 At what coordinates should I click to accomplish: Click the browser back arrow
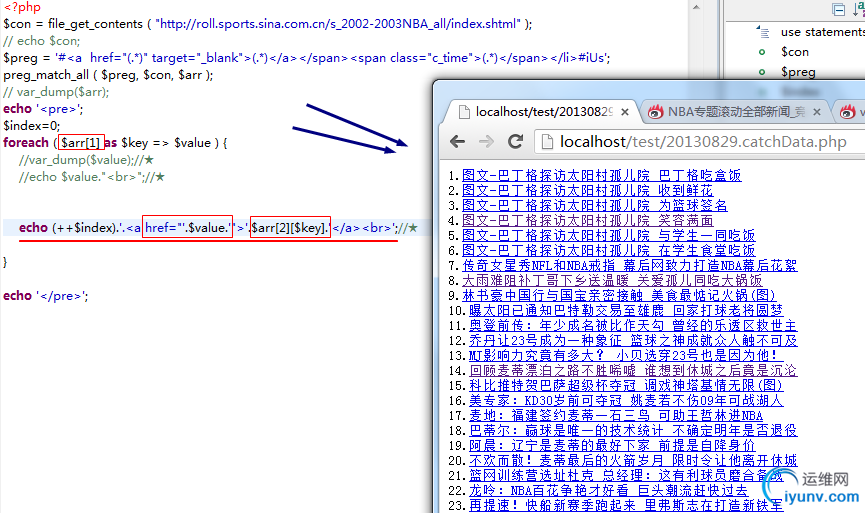pyautogui.click(x=457, y=142)
